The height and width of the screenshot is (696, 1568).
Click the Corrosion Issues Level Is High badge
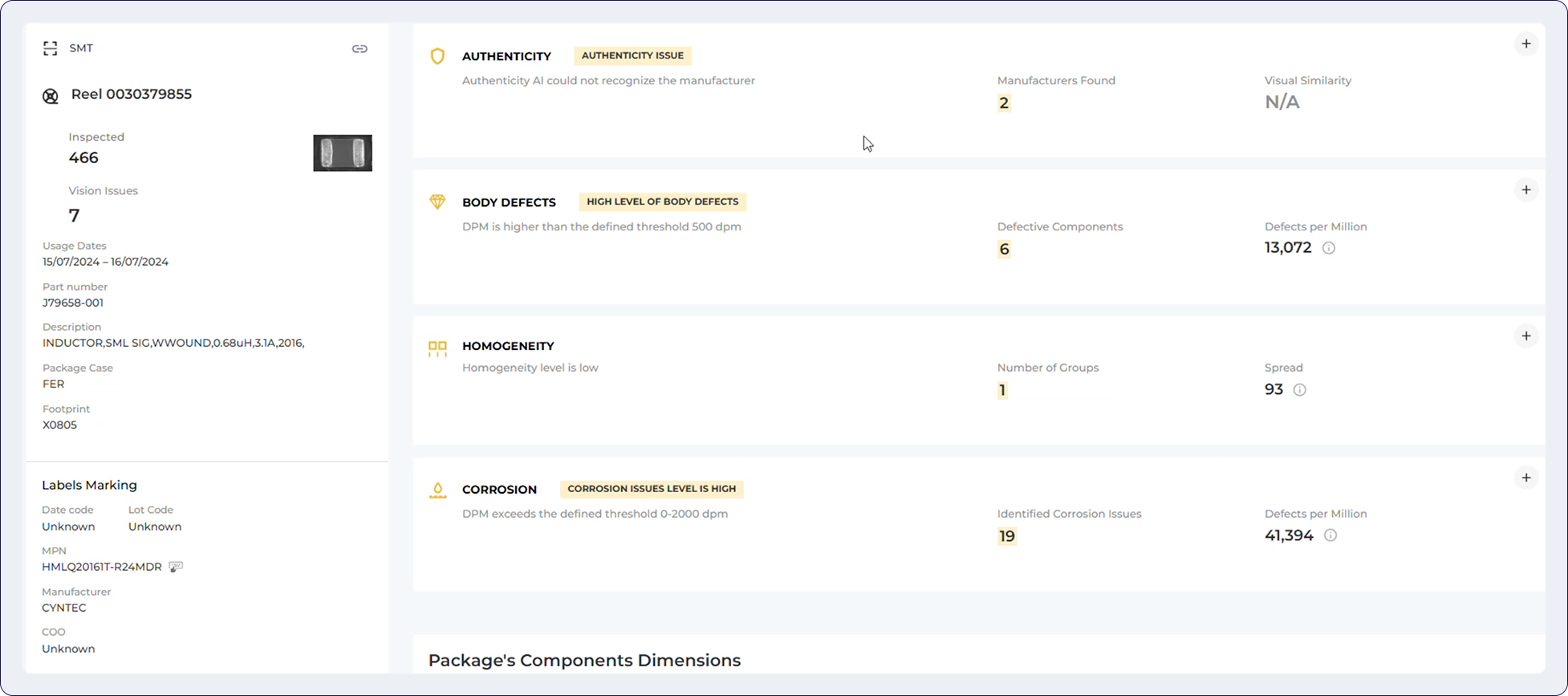pyautogui.click(x=652, y=489)
